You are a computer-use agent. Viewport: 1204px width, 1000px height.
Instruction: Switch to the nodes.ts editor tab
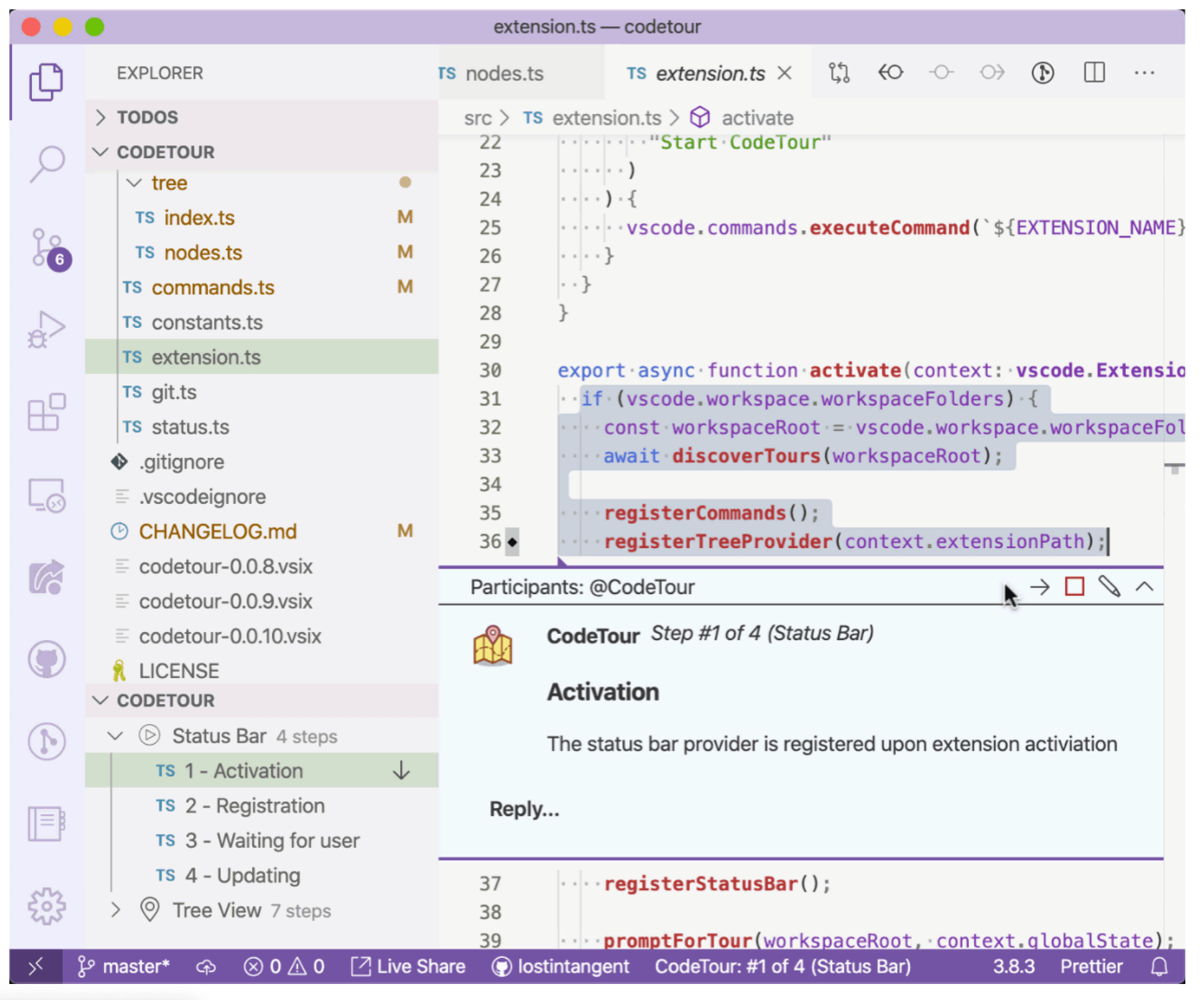coord(505,73)
